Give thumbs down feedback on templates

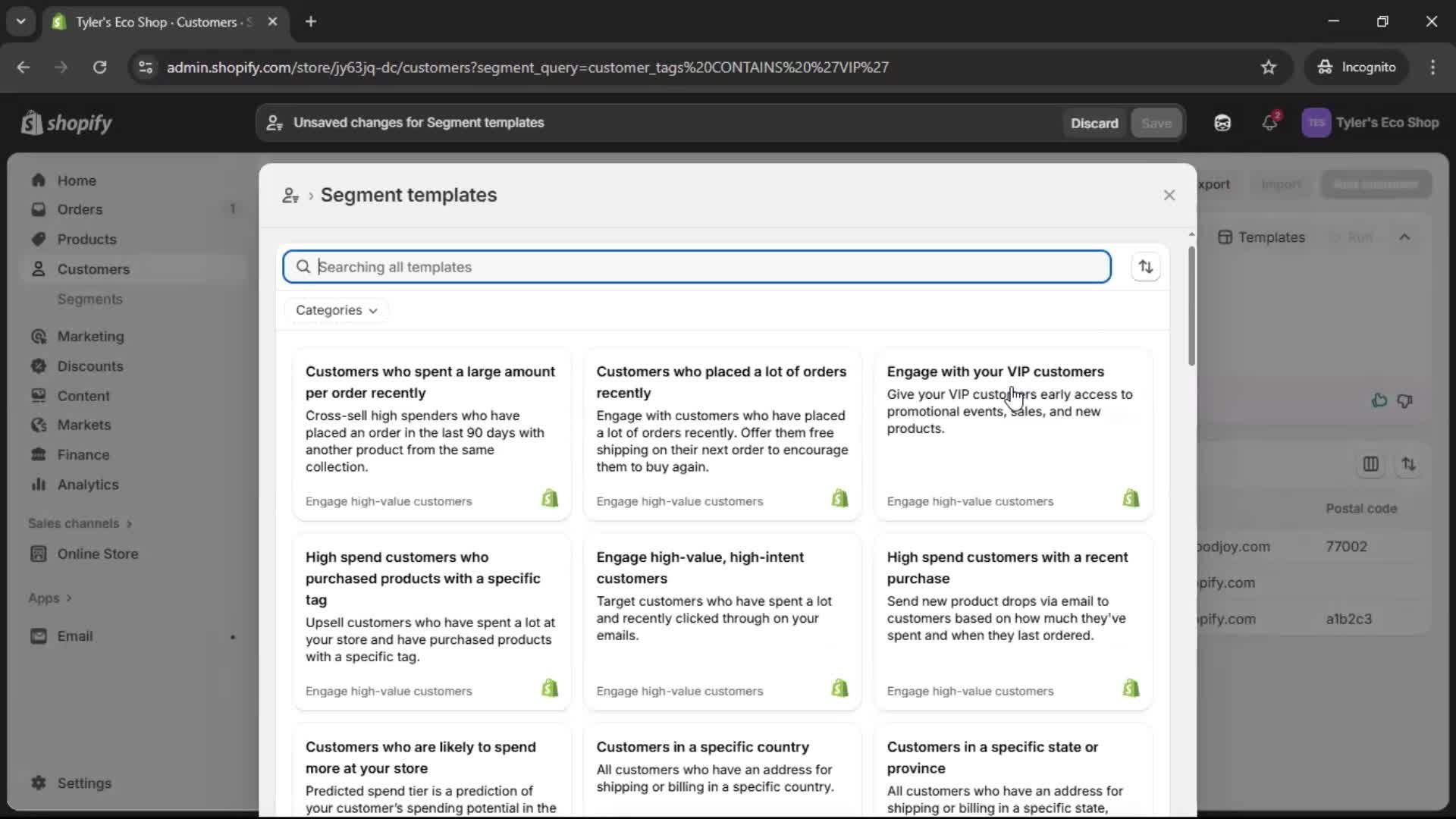click(1404, 400)
